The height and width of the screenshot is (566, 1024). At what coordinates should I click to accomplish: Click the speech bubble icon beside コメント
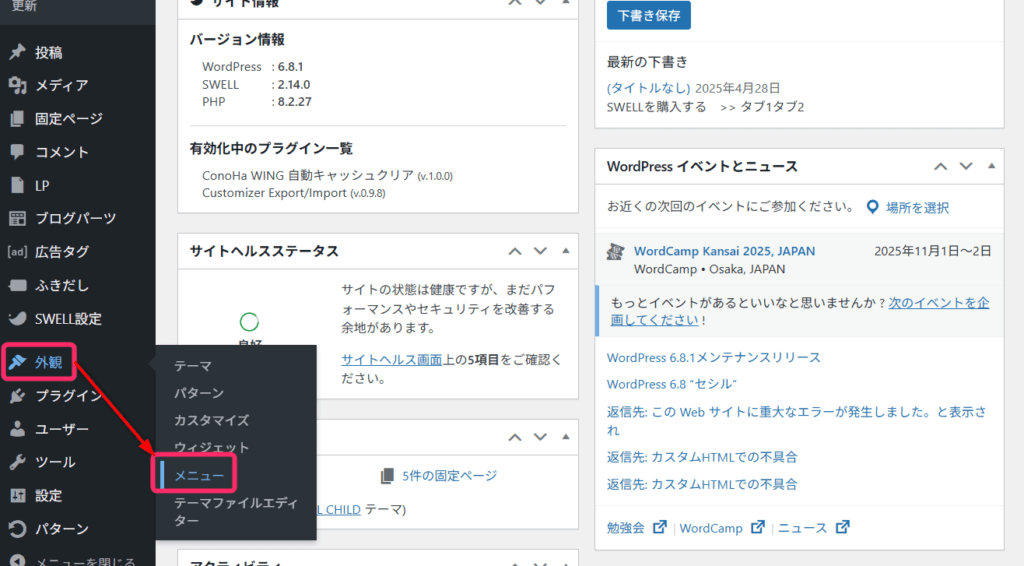pyautogui.click(x=18, y=151)
